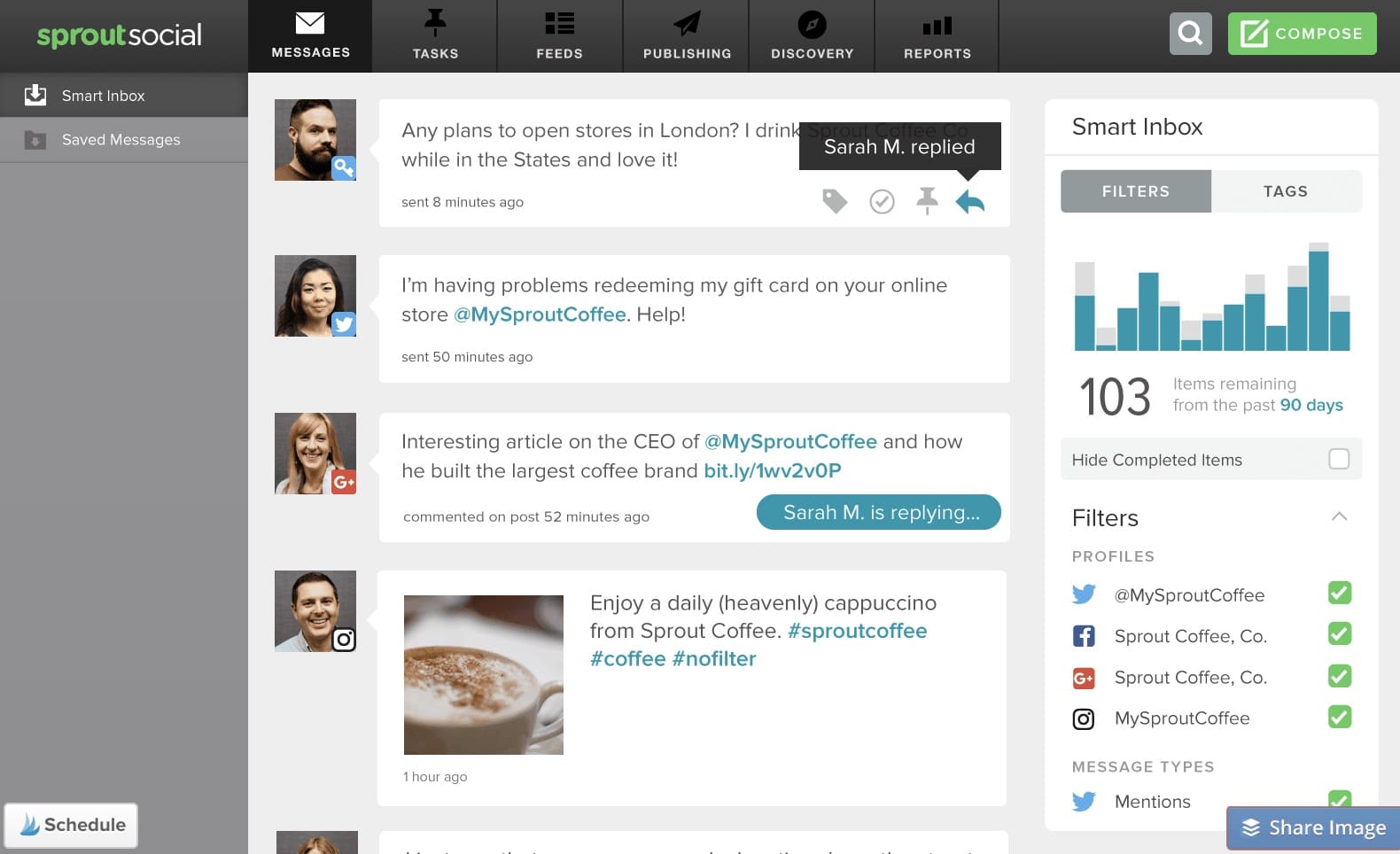Screen dimensions: 1400x854
Task: Click the Twitter icon beside @MySproutCoffee filter
Action: click(x=1084, y=594)
